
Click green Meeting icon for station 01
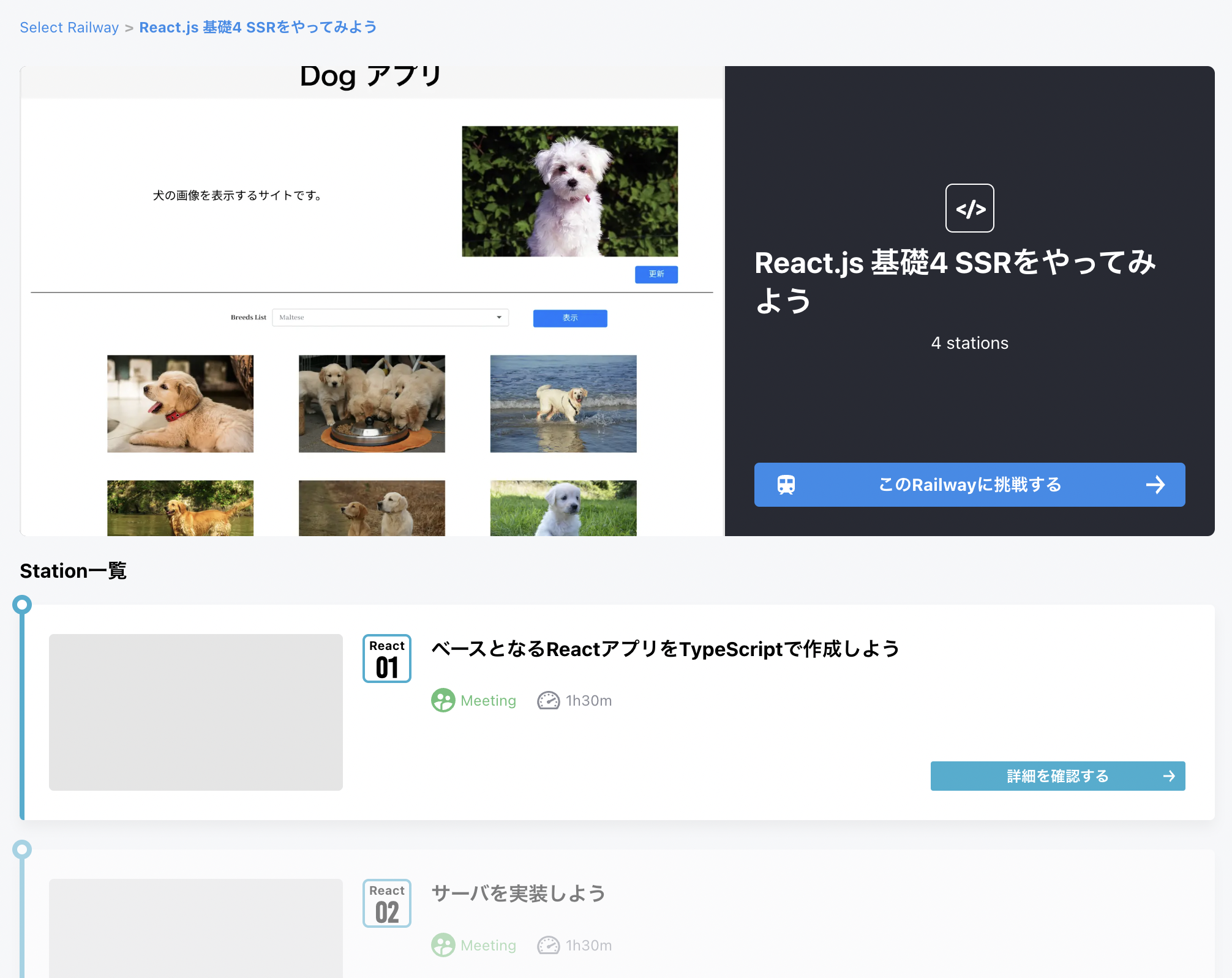(x=443, y=701)
